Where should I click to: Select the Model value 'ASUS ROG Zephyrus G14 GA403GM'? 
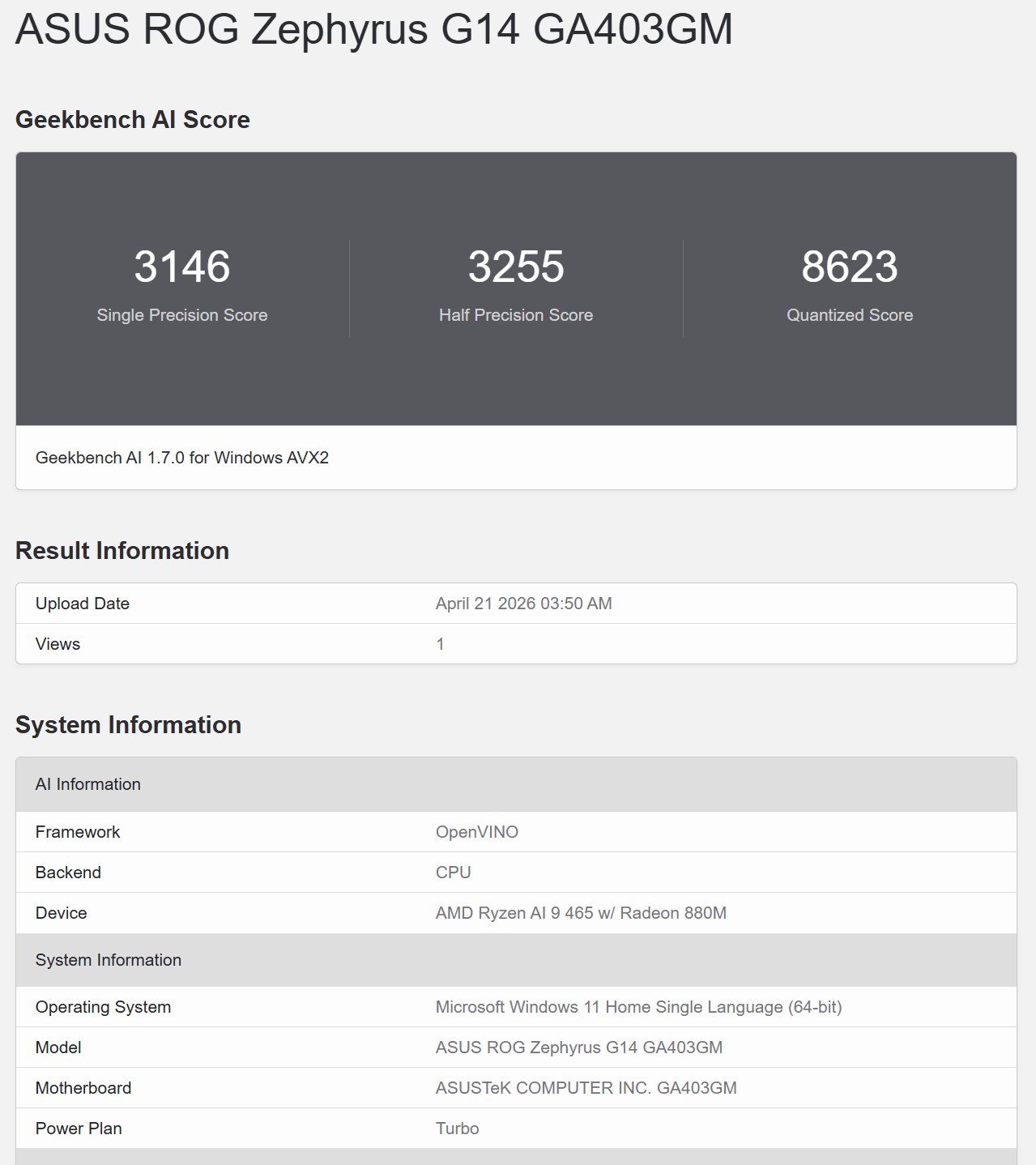tap(579, 1048)
